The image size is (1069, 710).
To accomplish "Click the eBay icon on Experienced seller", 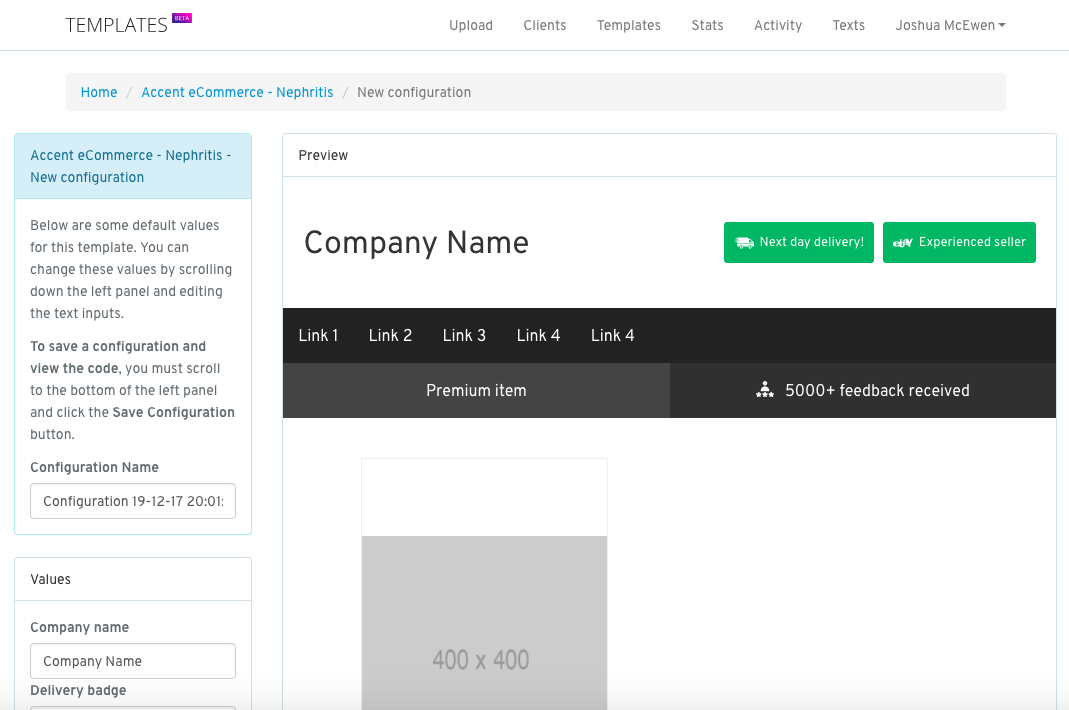I will 903,243.
